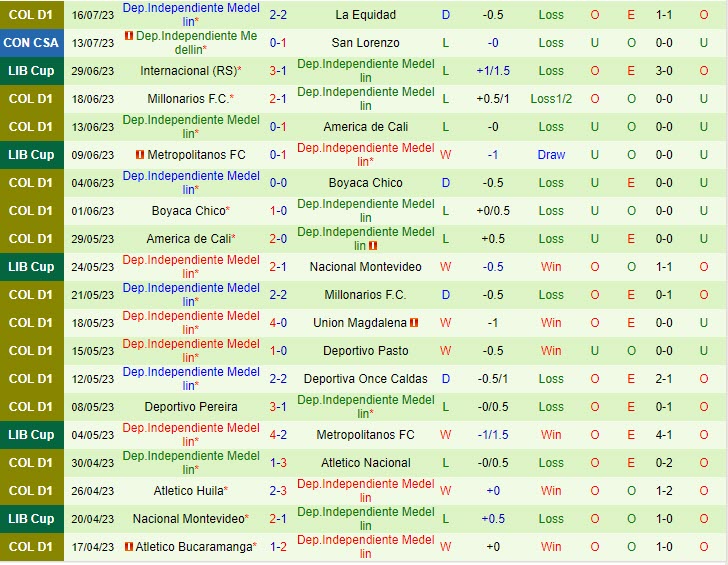Viewport: 728px width, 565px height.
Task: Click score 2-3 of Atletico Huila match
Action: [278, 491]
